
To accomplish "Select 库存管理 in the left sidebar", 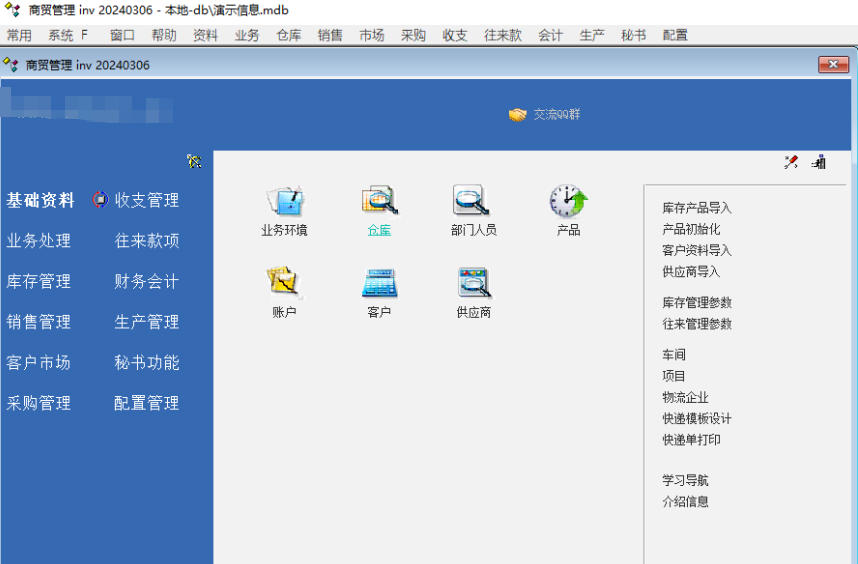I will [x=39, y=282].
